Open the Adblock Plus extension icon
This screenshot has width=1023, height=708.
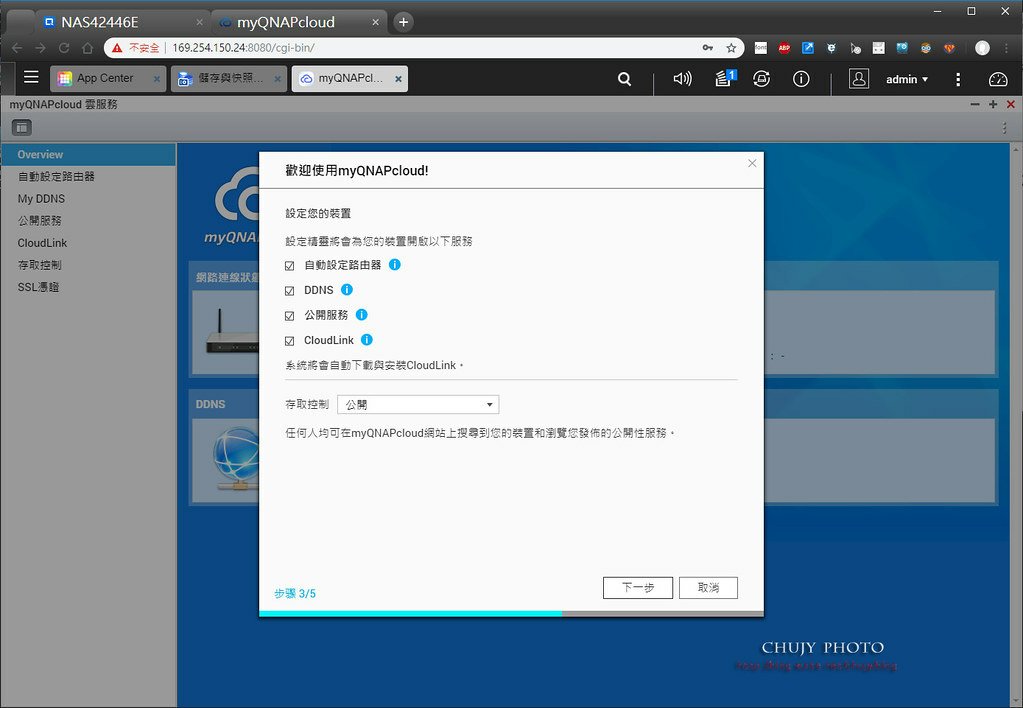[784, 48]
